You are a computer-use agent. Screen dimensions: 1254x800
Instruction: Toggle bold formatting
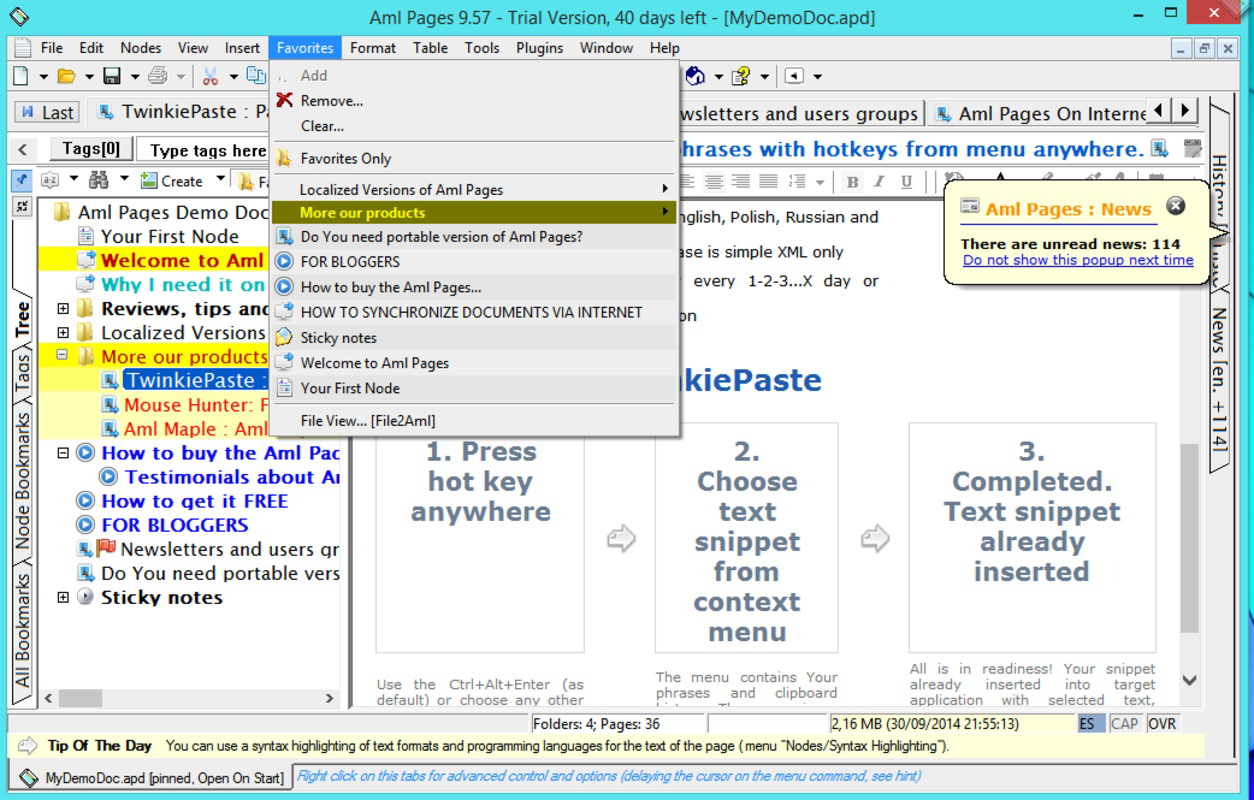click(x=850, y=182)
